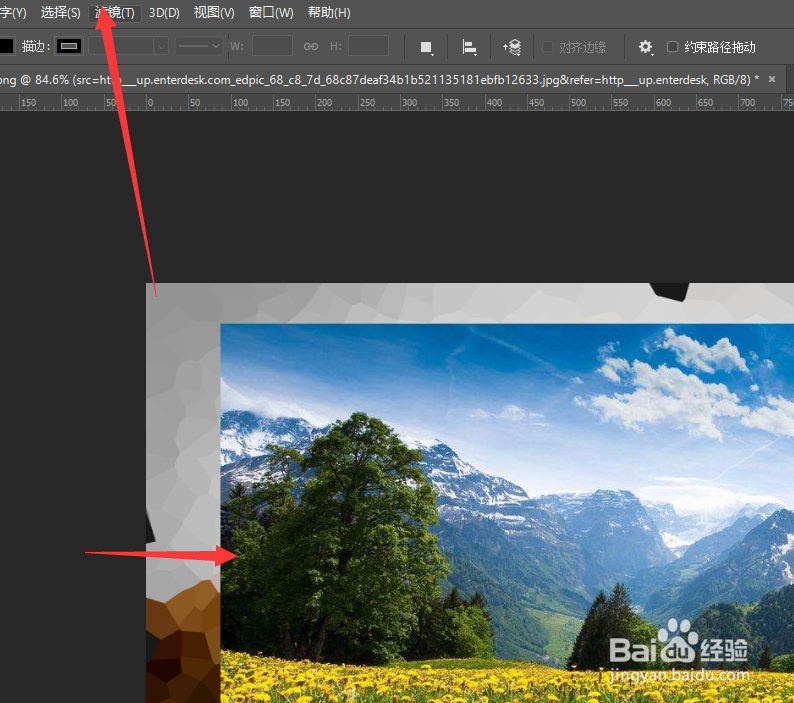The width and height of the screenshot is (794, 703).
Task: Open the stroke line style dropdown
Action: (199, 47)
